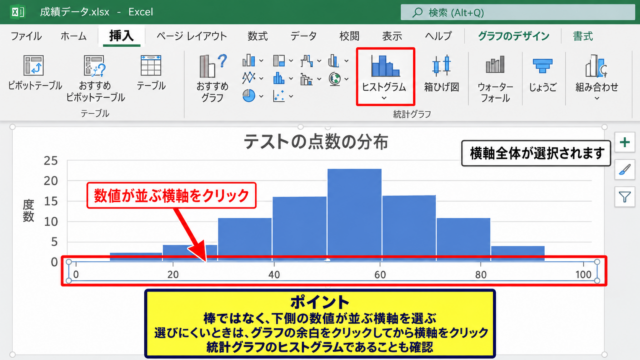Expand the Histogram dropdown chevron

(384, 98)
